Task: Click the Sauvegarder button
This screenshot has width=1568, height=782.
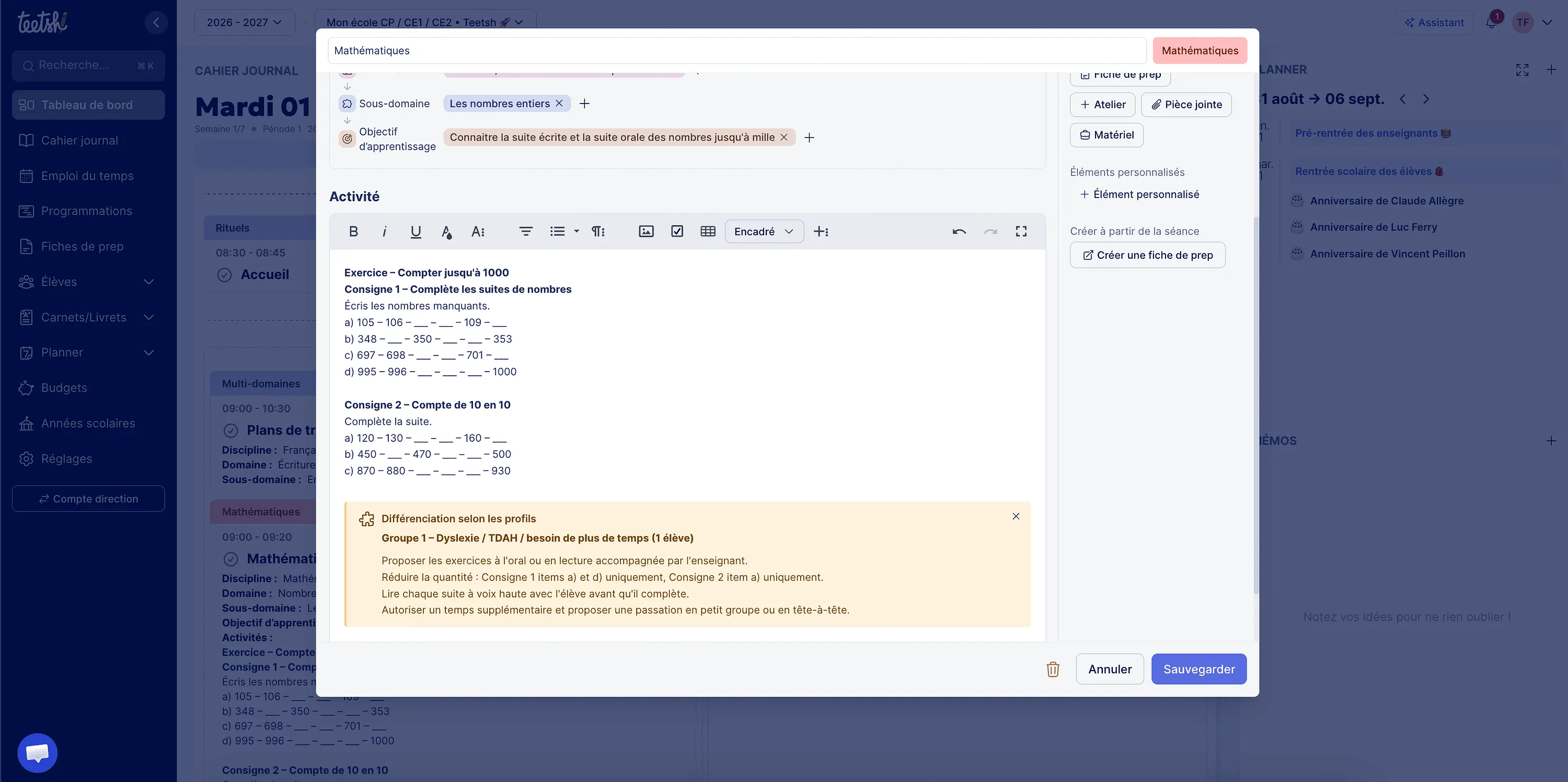Action: click(1198, 669)
